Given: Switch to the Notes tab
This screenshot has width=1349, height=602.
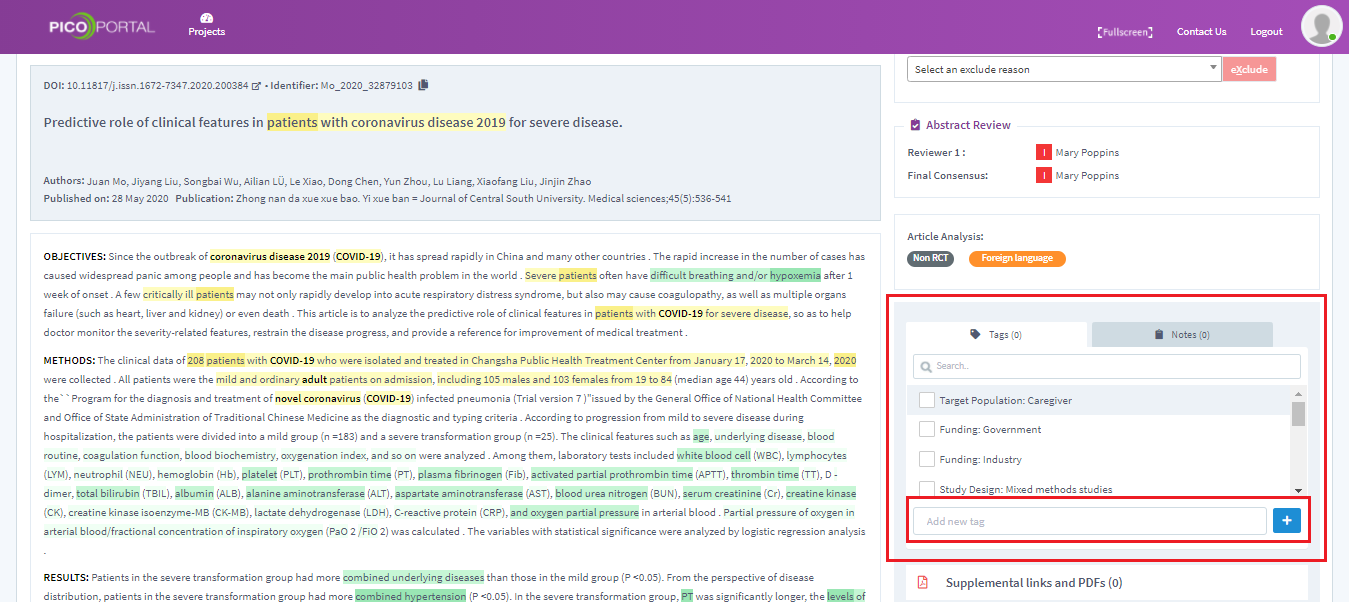Looking at the screenshot, I should click(1181, 335).
